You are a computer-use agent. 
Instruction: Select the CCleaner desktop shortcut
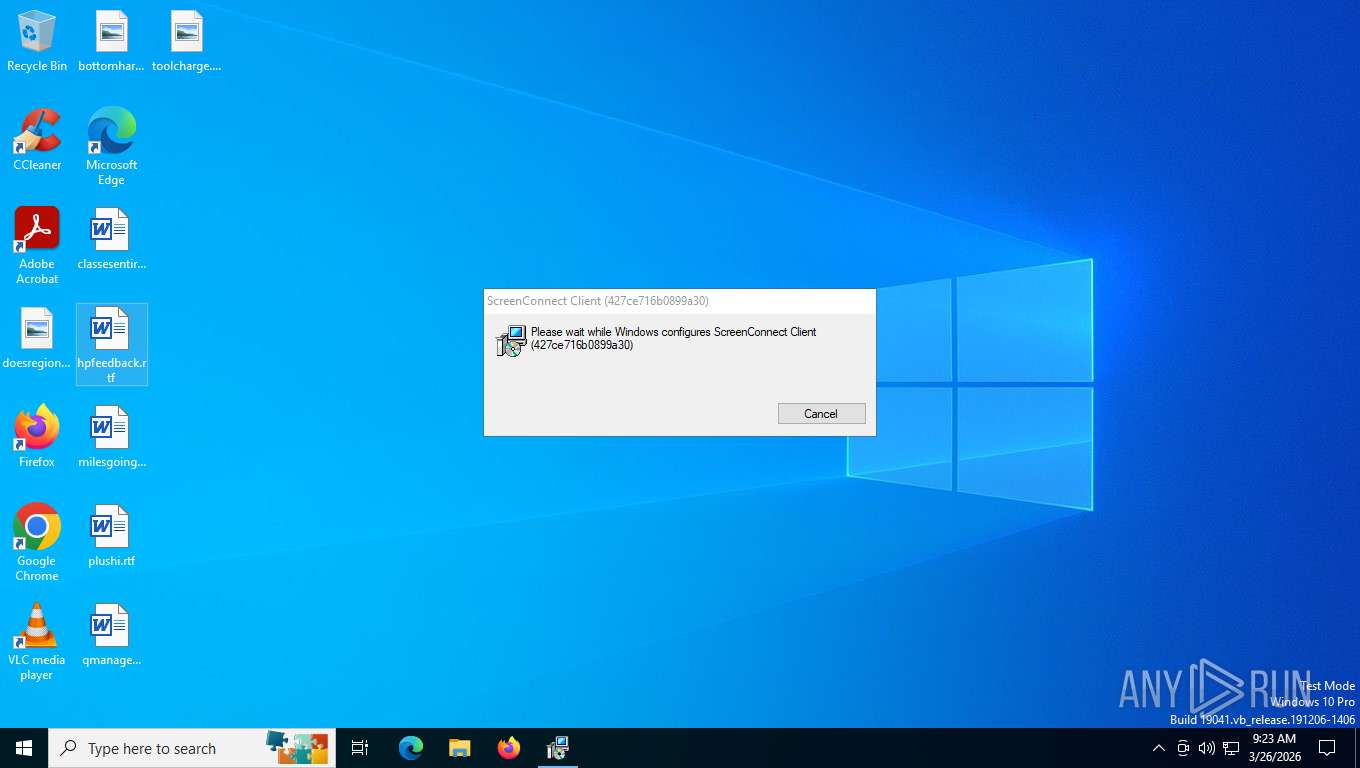[x=37, y=141]
